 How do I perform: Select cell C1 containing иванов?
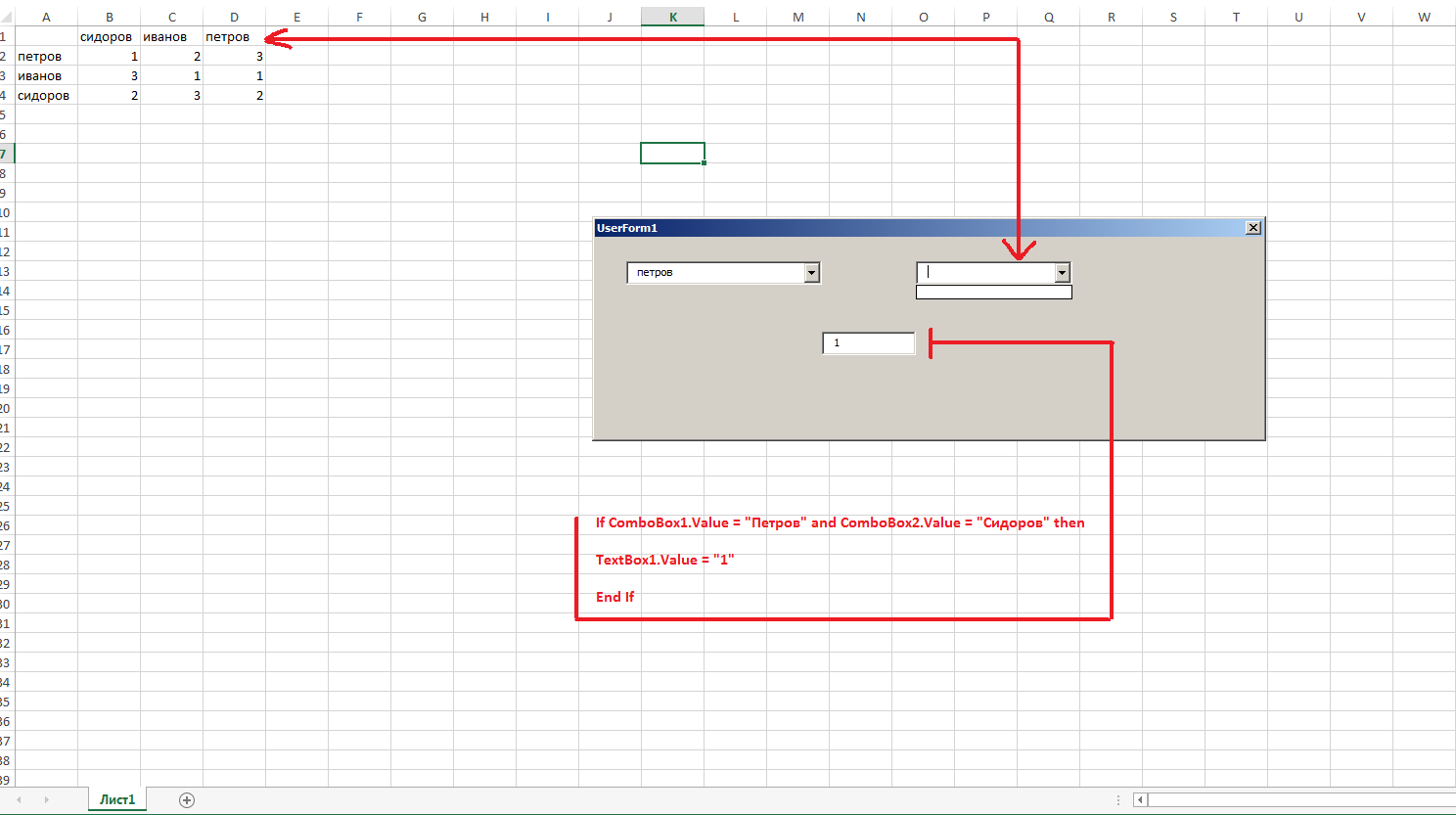click(171, 37)
